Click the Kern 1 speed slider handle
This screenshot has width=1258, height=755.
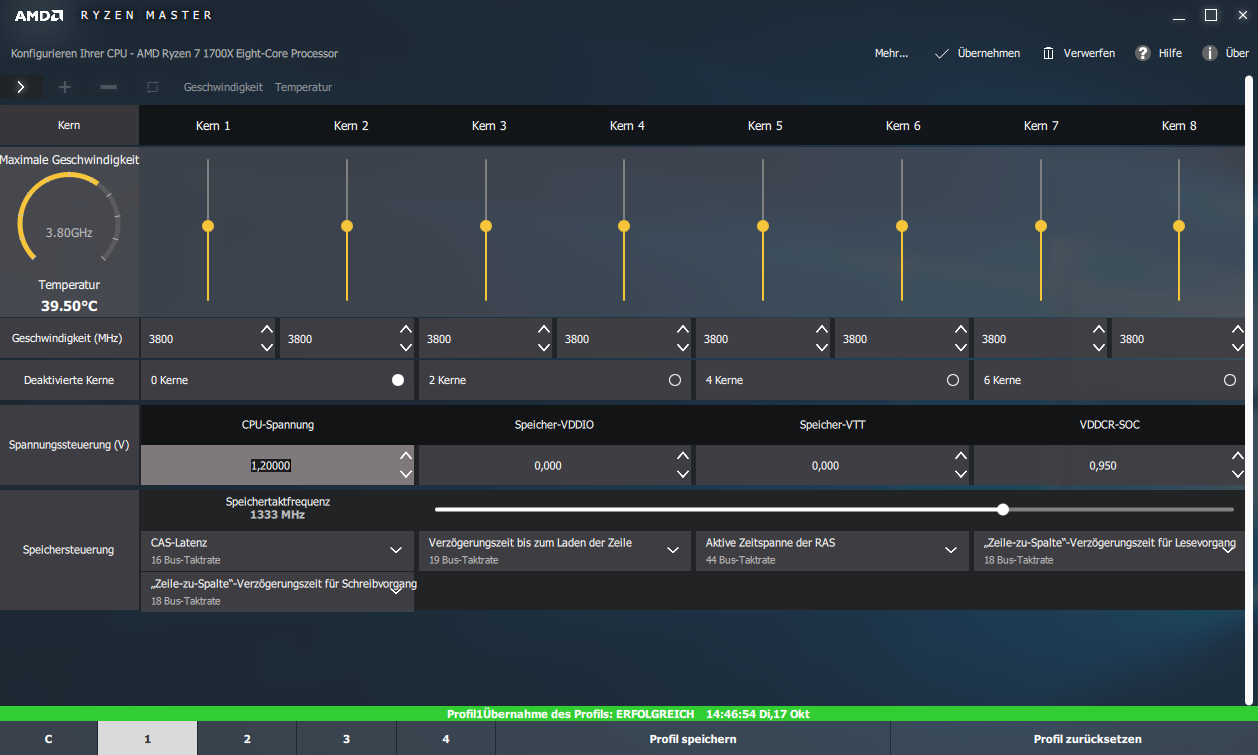(208, 226)
